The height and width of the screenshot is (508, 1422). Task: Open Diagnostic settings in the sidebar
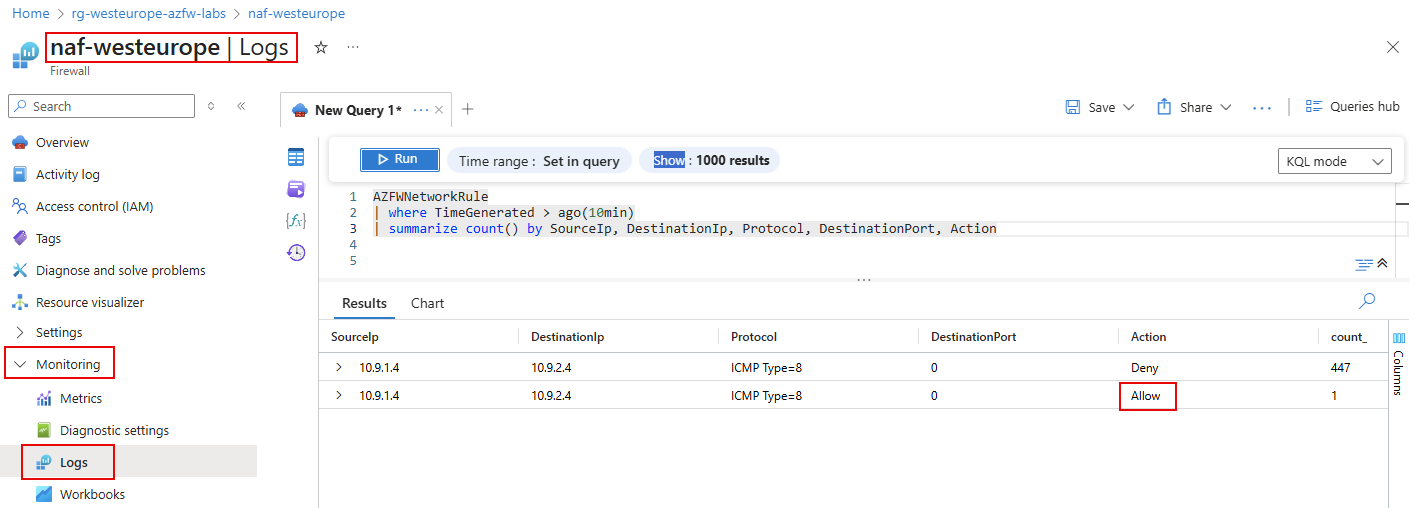coord(114,430)
